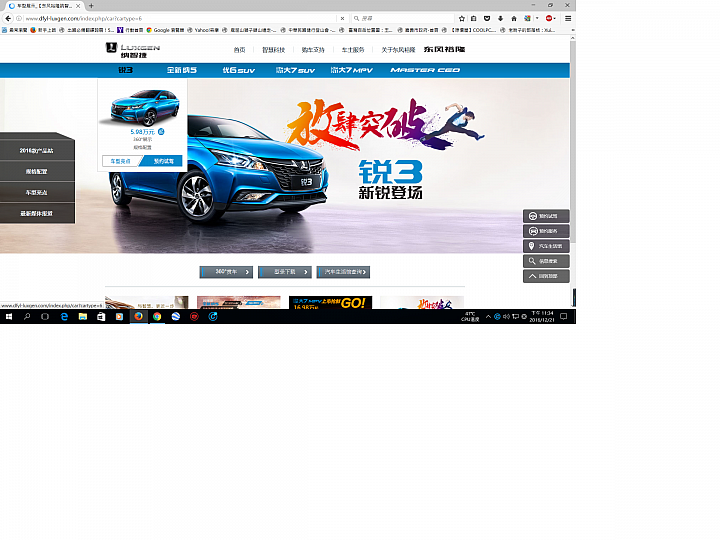Click the Pocket icon in Firefox toolbar
The image size is (720, 540).
(x=487, y=18)
